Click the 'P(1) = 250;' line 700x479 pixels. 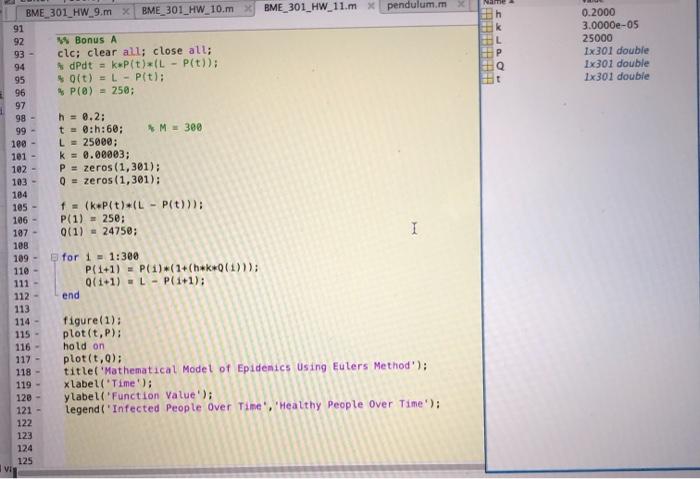tap(93, 218)
